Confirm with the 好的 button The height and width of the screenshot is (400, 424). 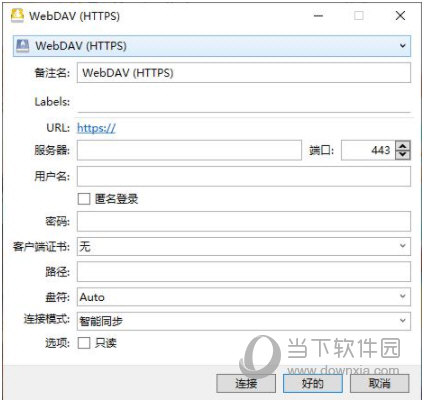tap(313, 383)
